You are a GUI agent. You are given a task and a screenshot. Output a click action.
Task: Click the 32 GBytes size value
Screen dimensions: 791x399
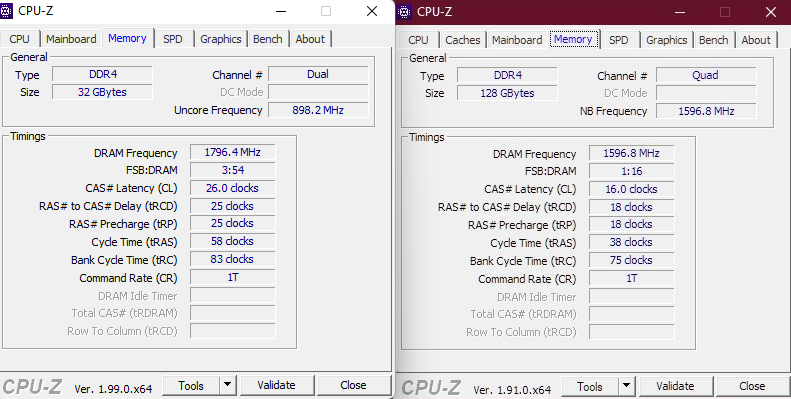click(x=102, y=92)
